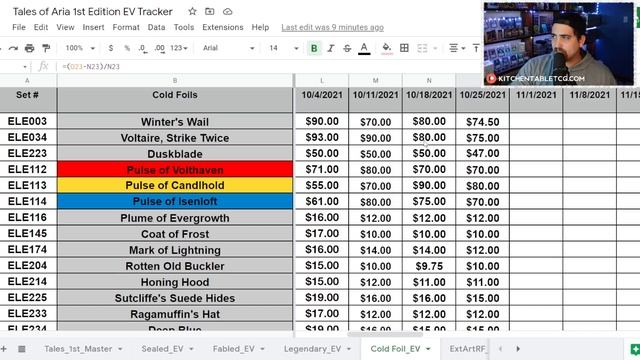Add a new sheet with plus icon
Image resolution: width=640 pixels, height=360 pixels.
4,349
